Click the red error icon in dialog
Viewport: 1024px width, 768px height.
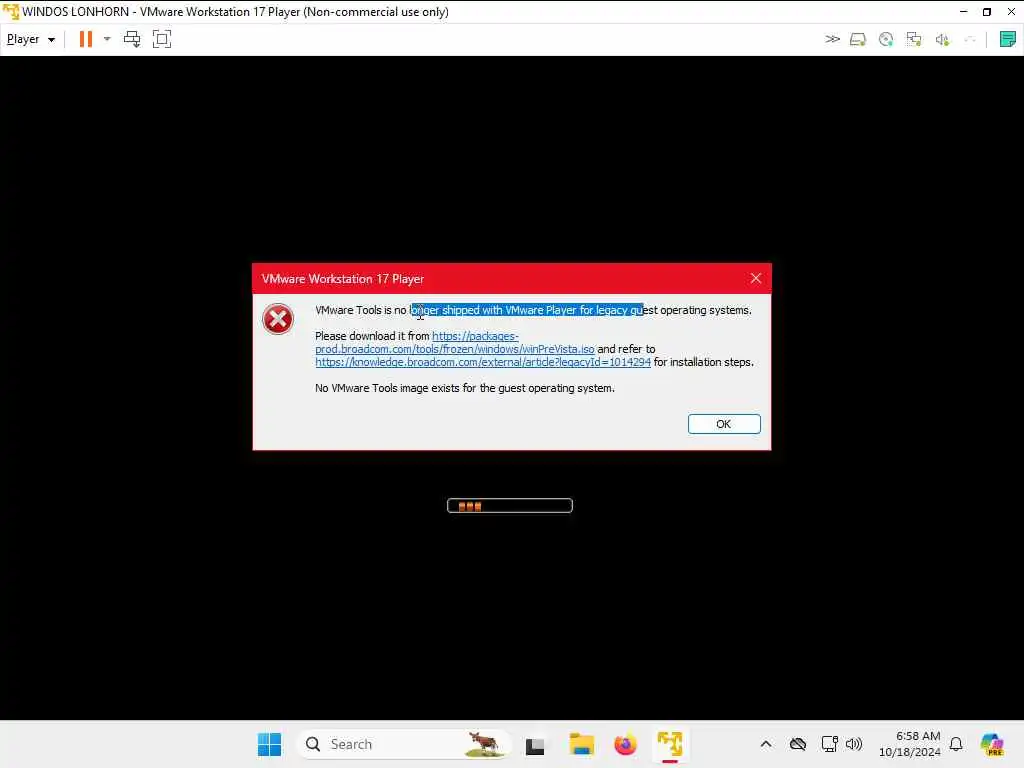pyautogui.click(x=278, y=319)
